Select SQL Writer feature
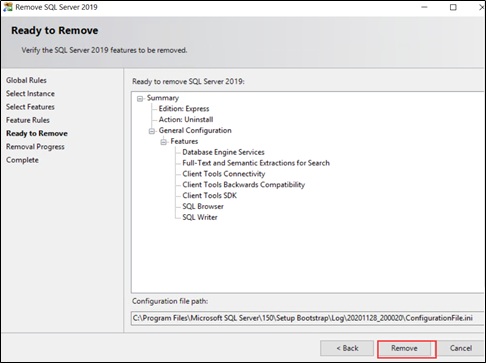This screenshot has height=363, width=486. [x=200, y=217]
